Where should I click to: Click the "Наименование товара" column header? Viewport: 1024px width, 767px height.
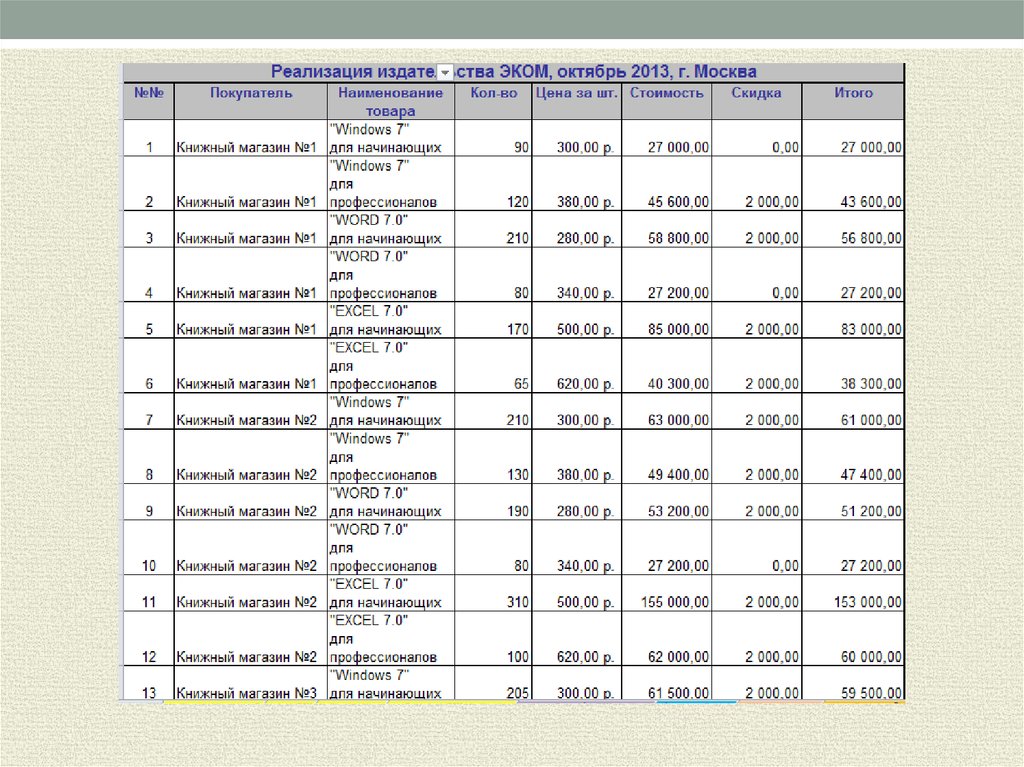click(x=391, y=102)
